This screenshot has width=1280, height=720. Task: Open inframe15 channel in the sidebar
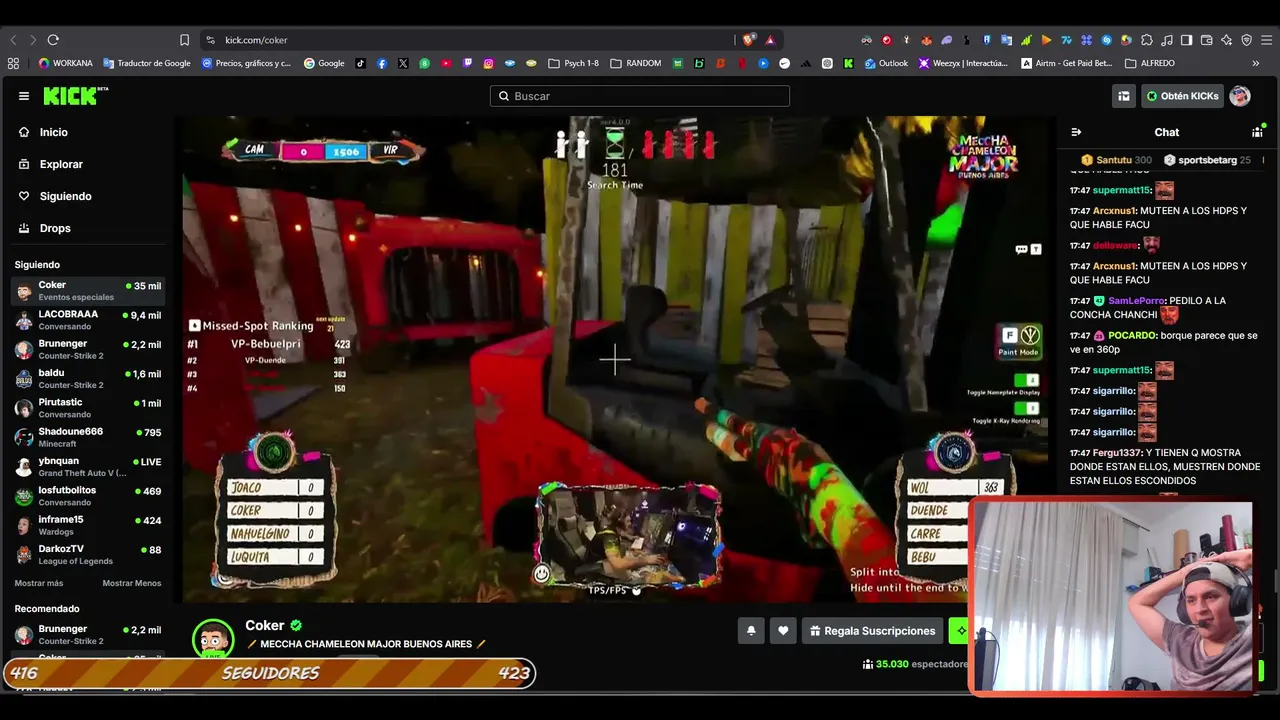click(x=88, y=525)
